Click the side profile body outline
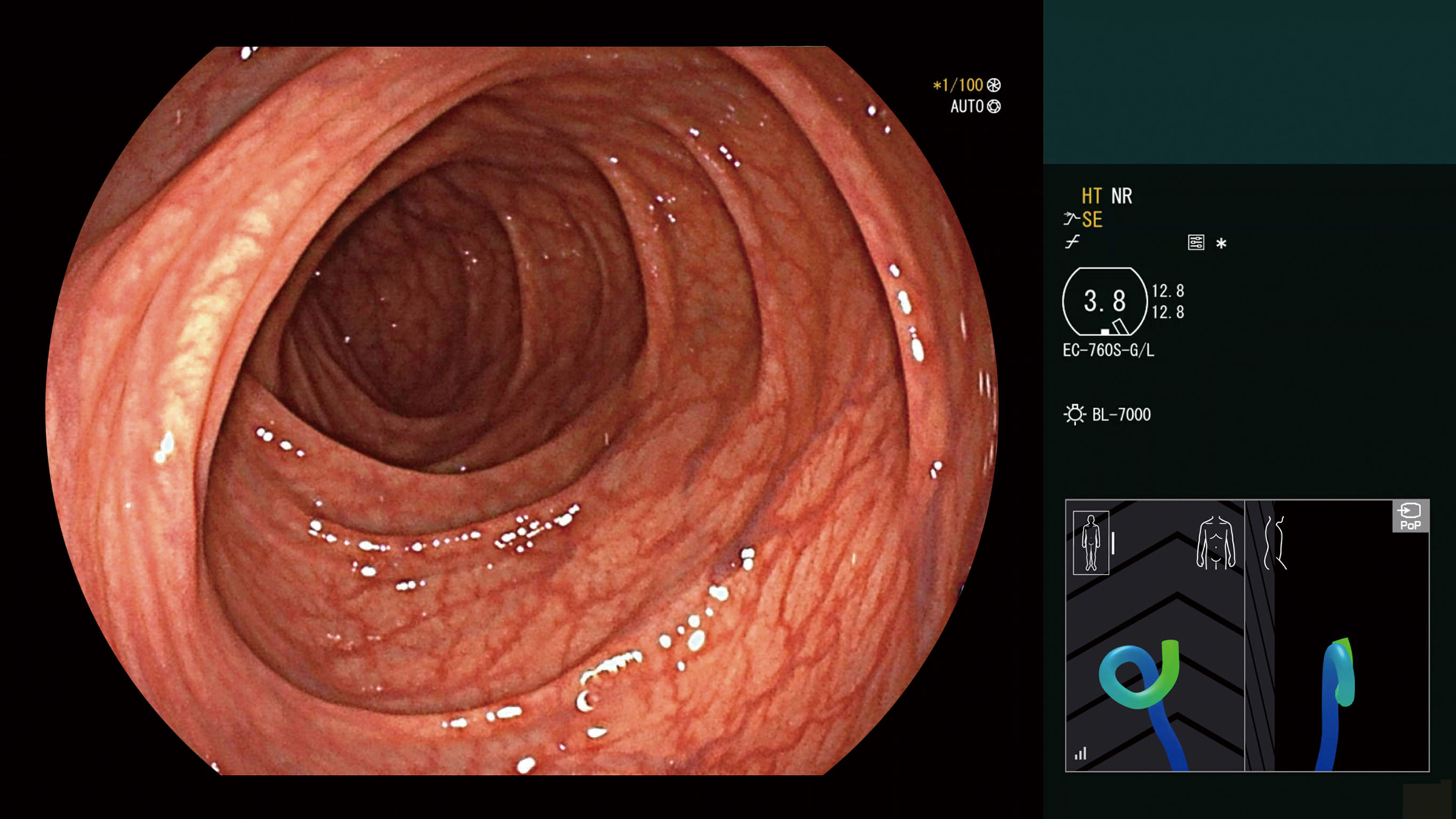 [1275, 543]
